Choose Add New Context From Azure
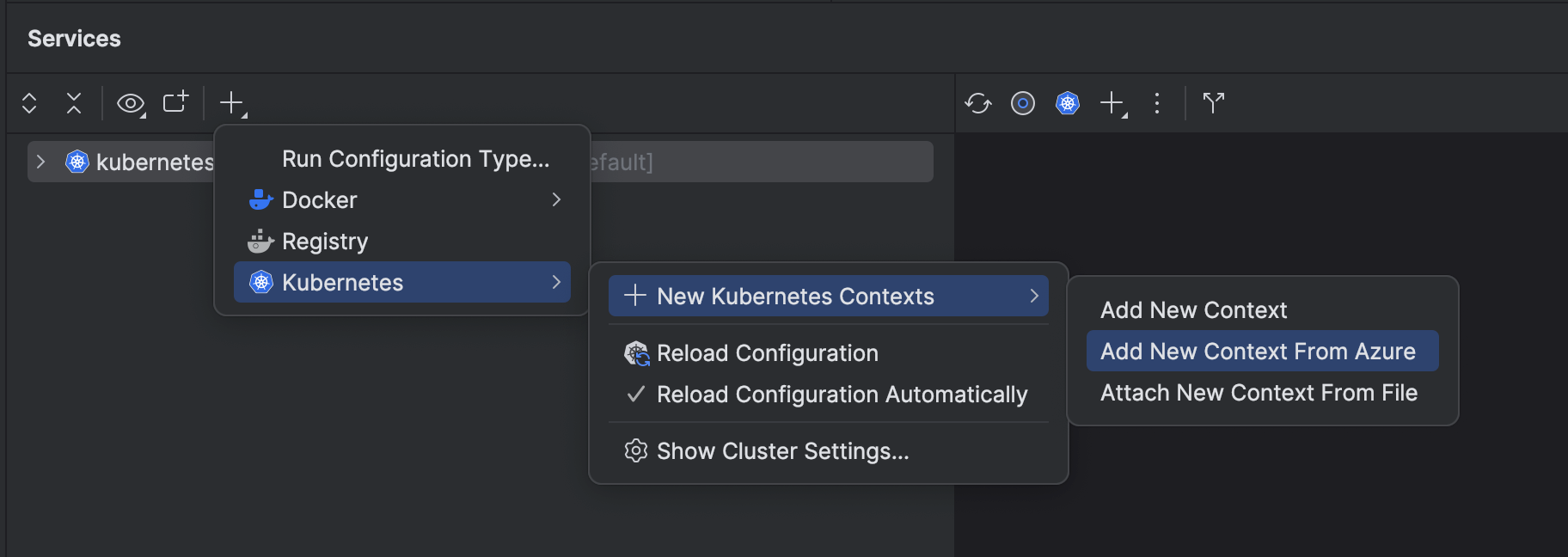Viewport: 1568px width, 557px height. pyautogui.click(x=1263, y=351)
